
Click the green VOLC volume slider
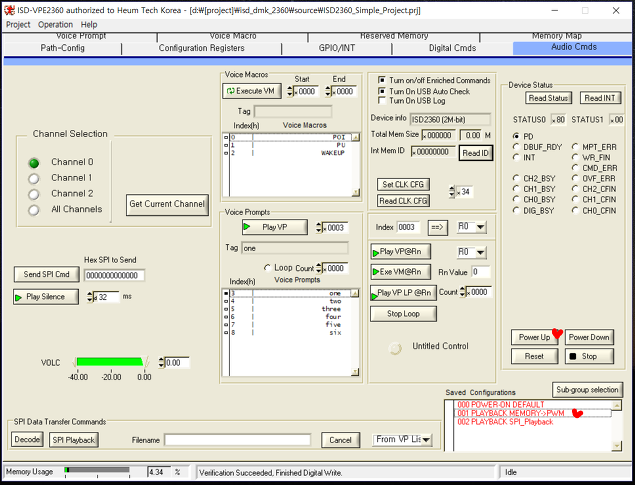pyautogui.click(x=110, y=362)
